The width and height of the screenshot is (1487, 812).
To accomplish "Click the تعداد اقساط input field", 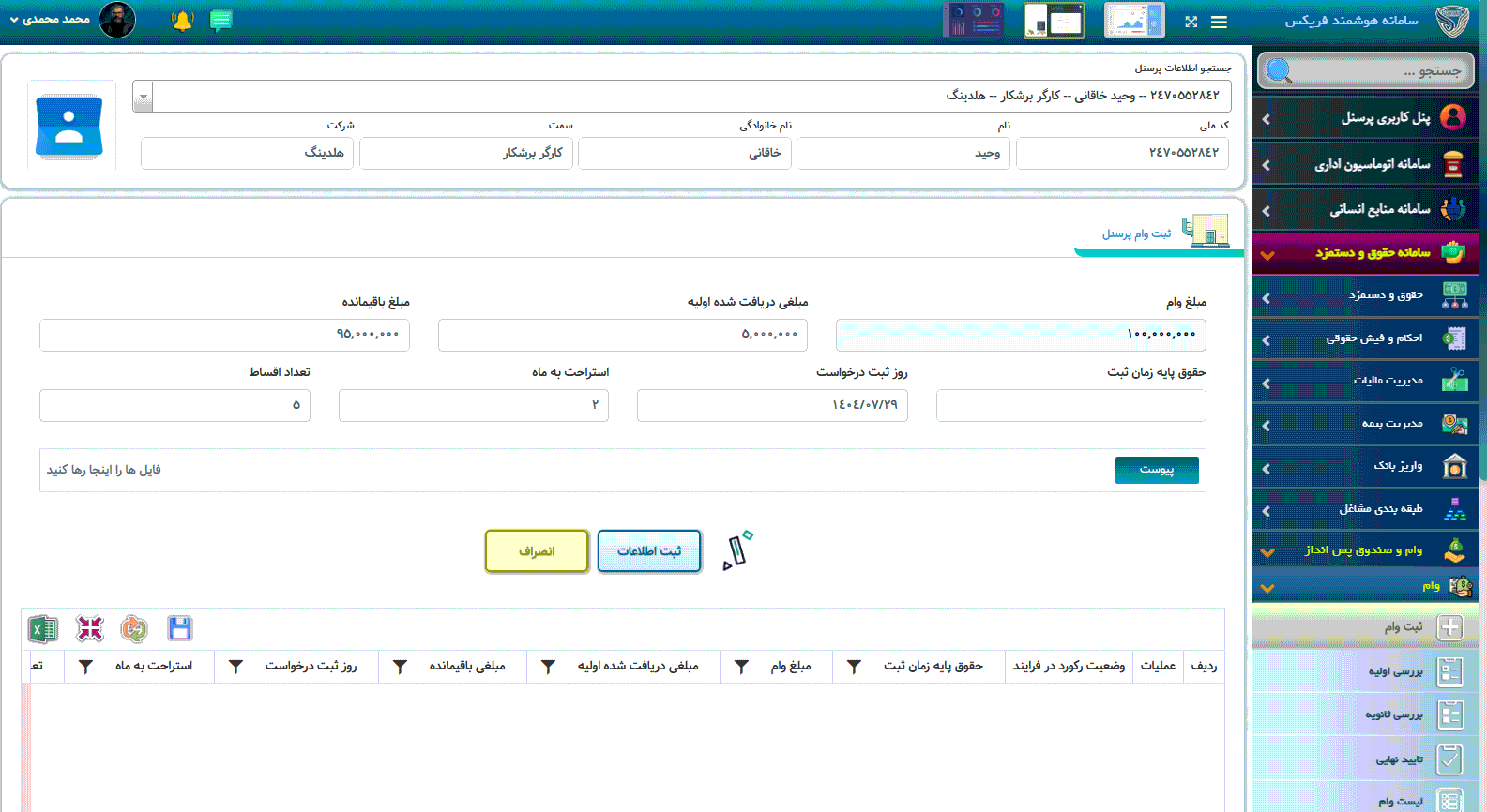I will coord(174,405).
